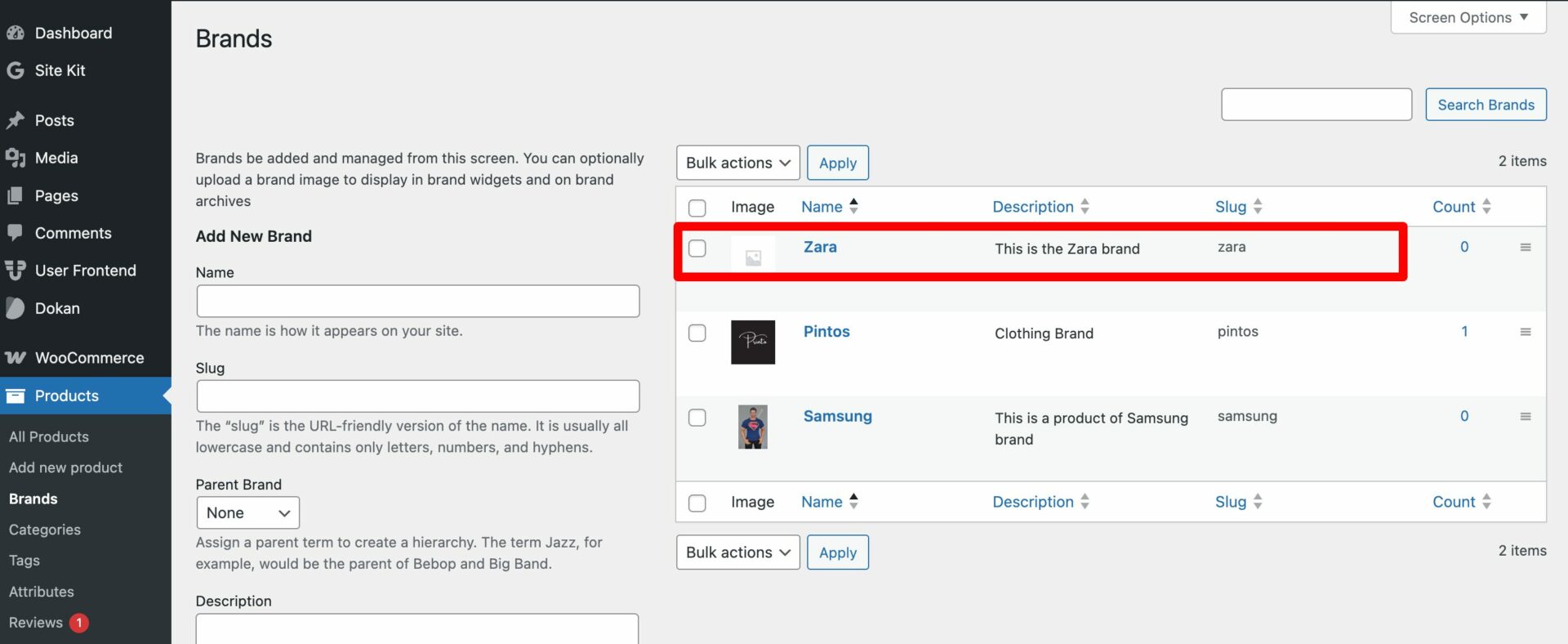The width and height of the screenshot is (1568, 644).
Task: Open the Categories submenu item
Action: (45, 530)
